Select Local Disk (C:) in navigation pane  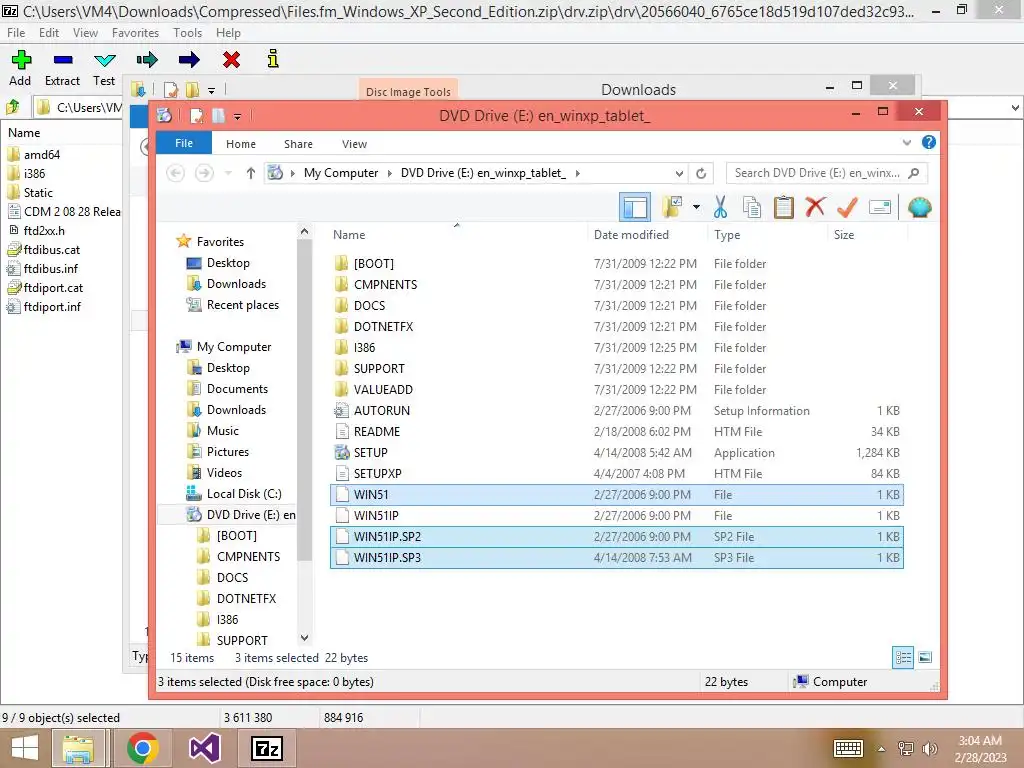pyautogui.click(x=244, y=494)
